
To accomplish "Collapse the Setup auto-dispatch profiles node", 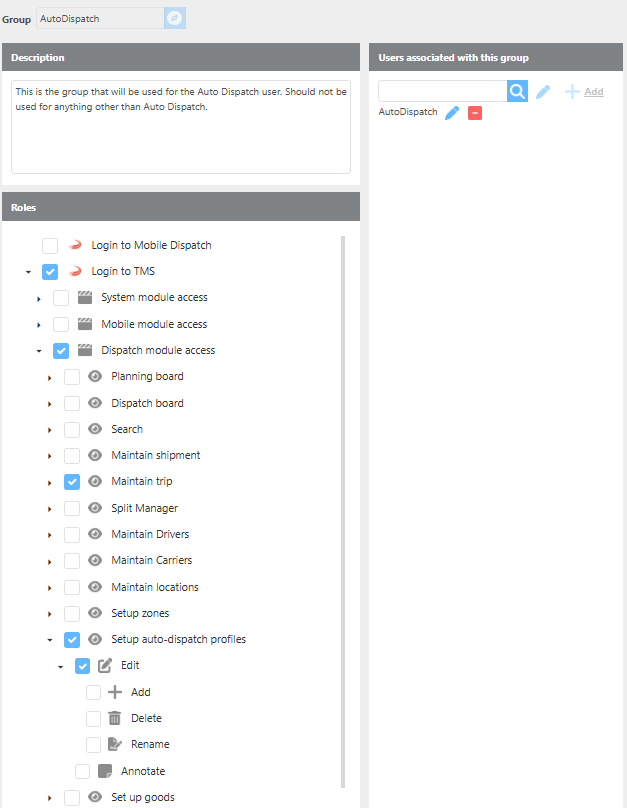I will [x=50, y=640].
